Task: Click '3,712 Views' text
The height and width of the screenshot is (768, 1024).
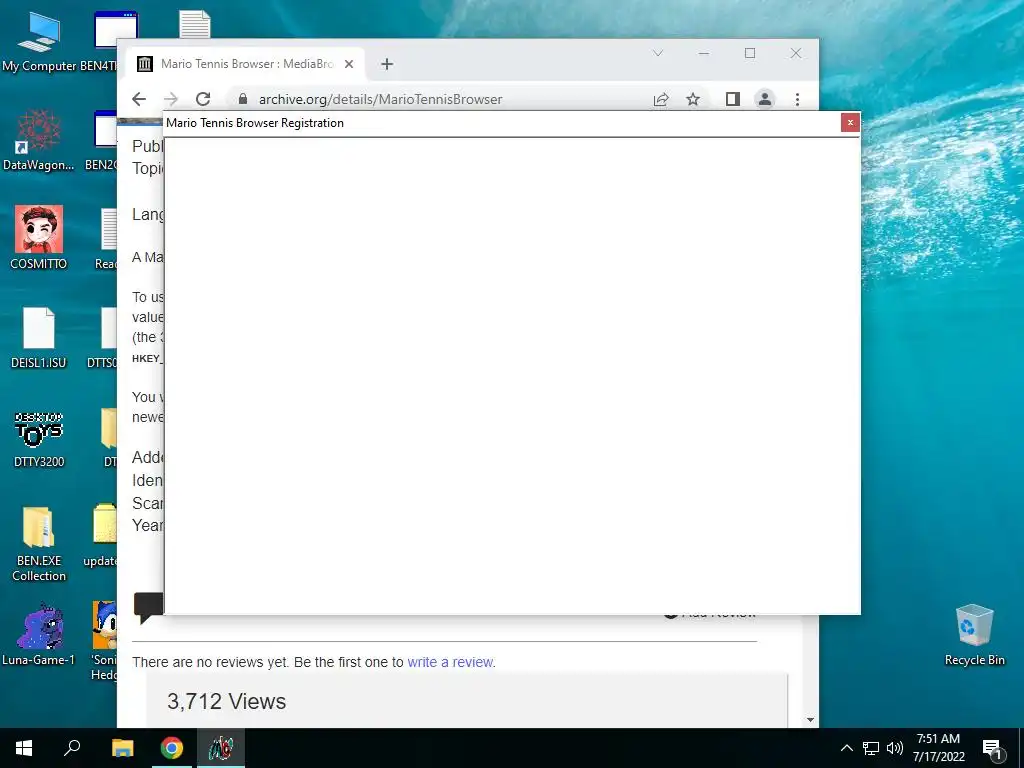Action: point(227,701)
